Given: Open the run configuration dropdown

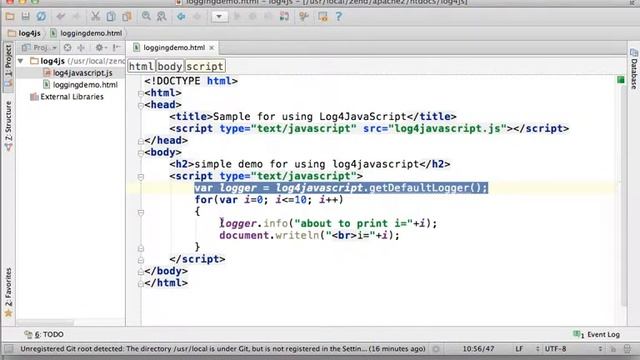Looking at the screenshot, I should [220, 16].
